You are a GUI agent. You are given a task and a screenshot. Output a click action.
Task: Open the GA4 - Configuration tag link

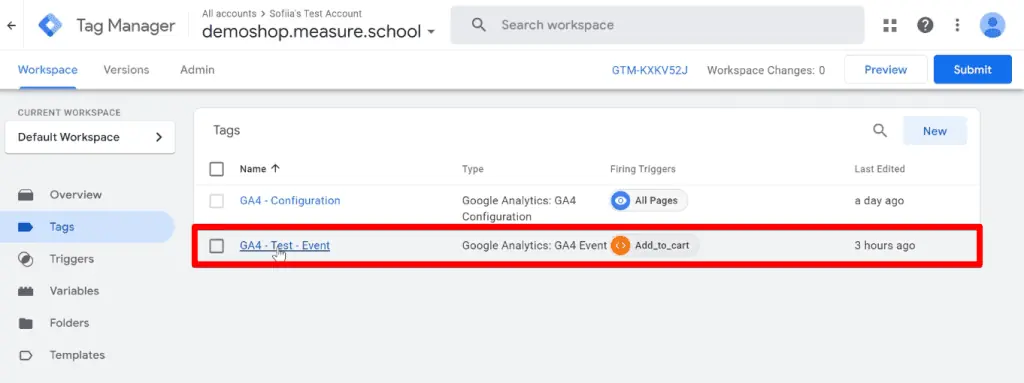[290, 201]
